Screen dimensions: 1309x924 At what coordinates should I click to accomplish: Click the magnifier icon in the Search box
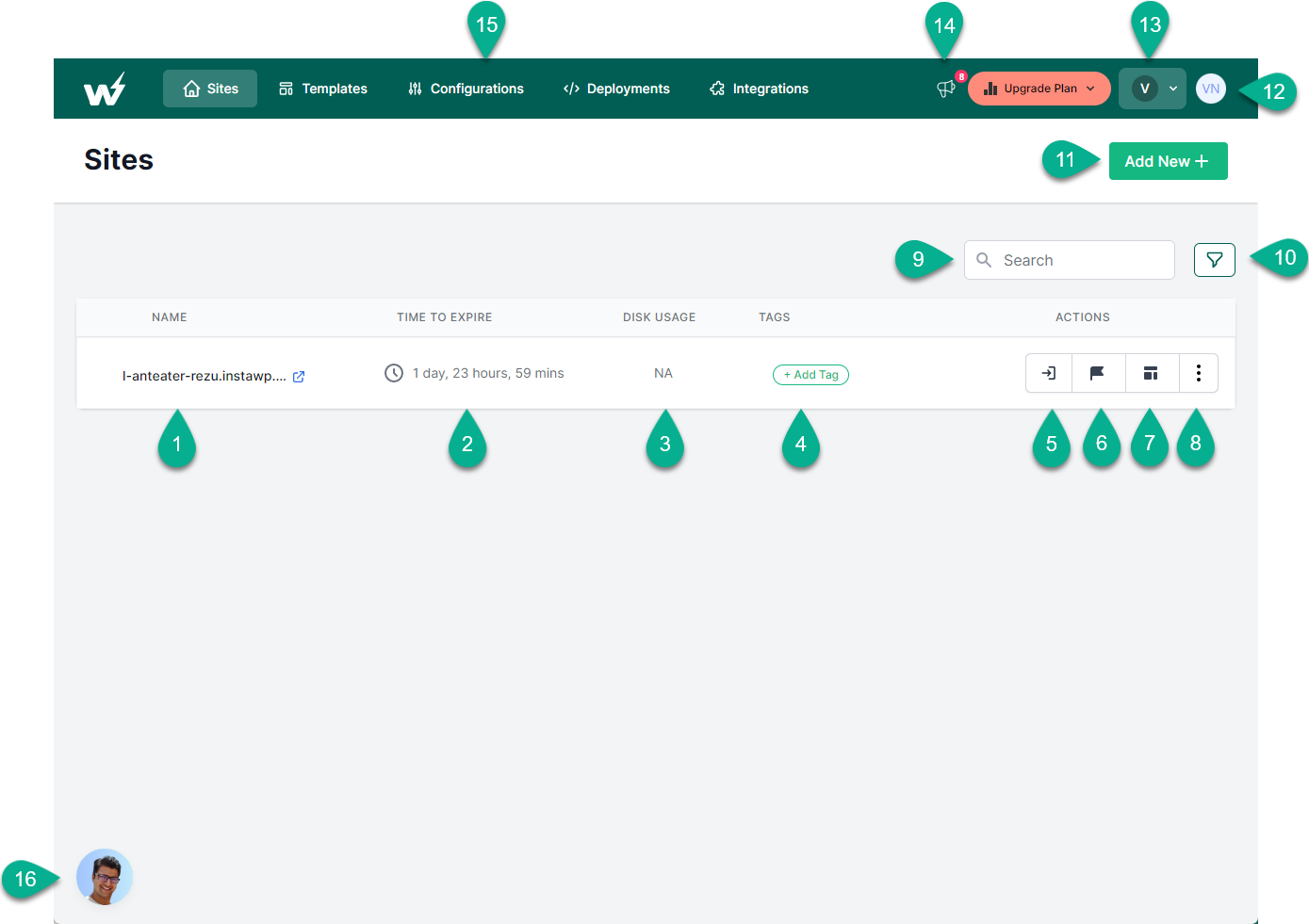[x=984, y=260]
